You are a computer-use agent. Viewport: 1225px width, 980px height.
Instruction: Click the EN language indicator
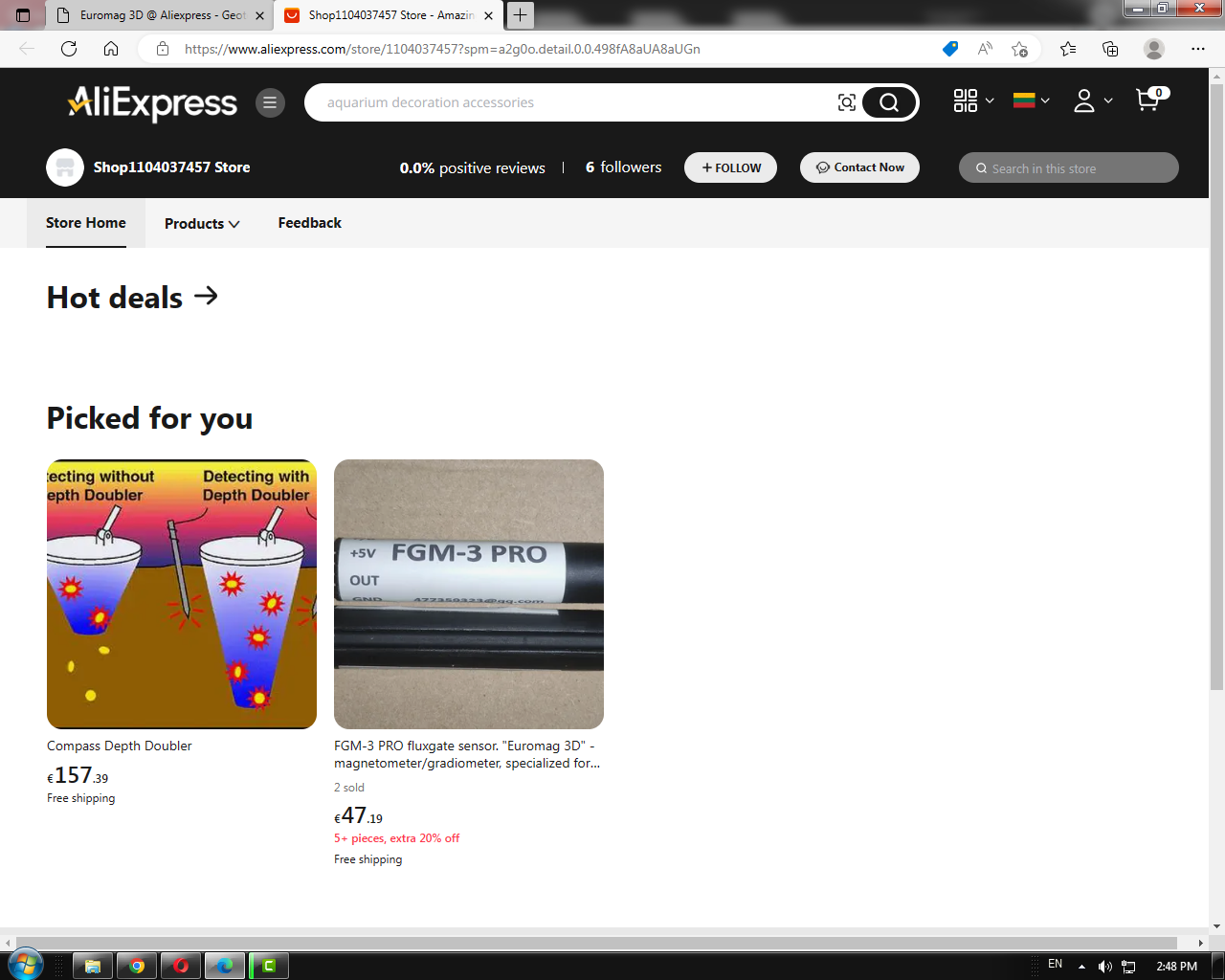tap(1056, 964)
